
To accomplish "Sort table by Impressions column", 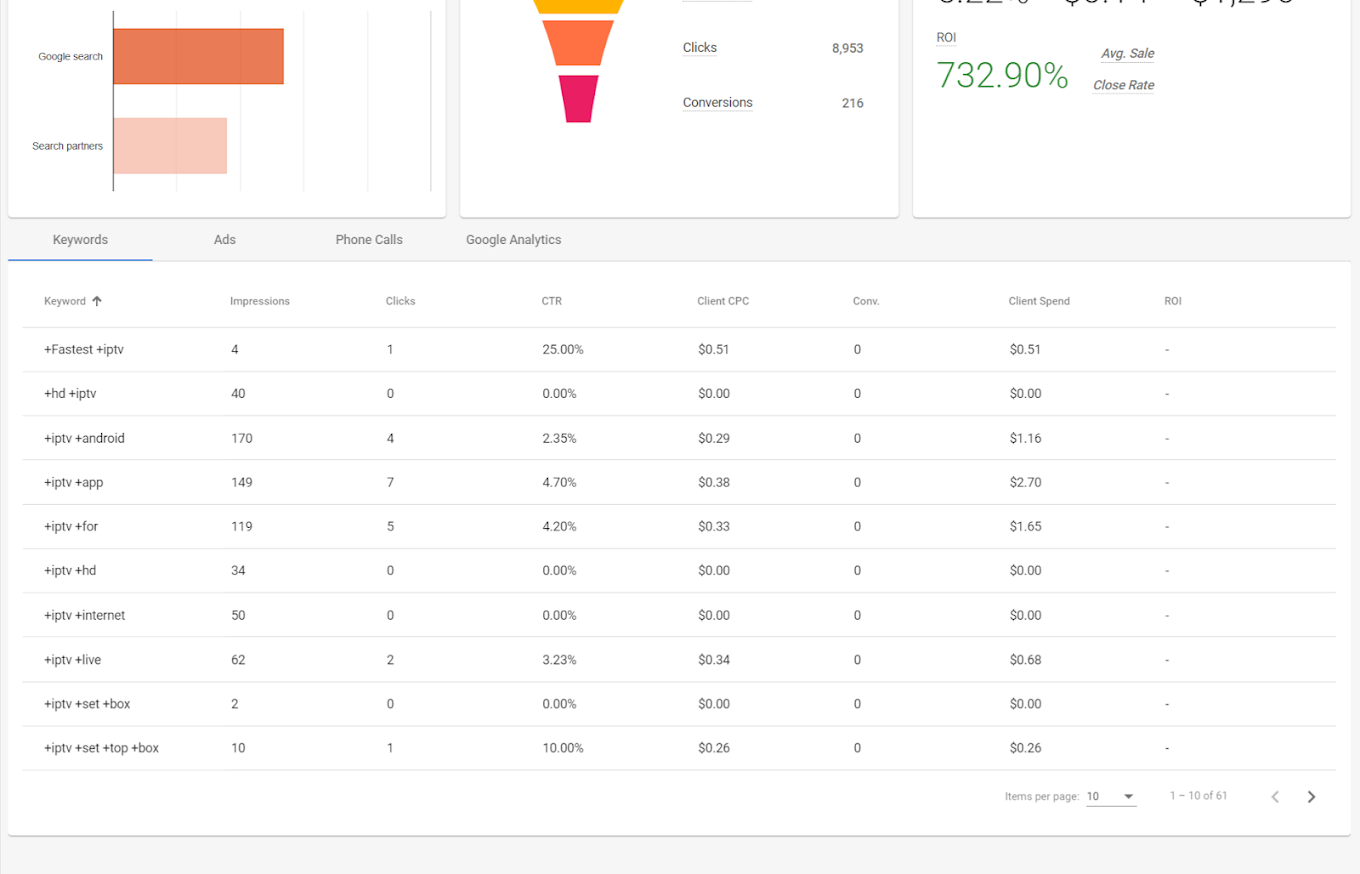I will tap(259, 301).
